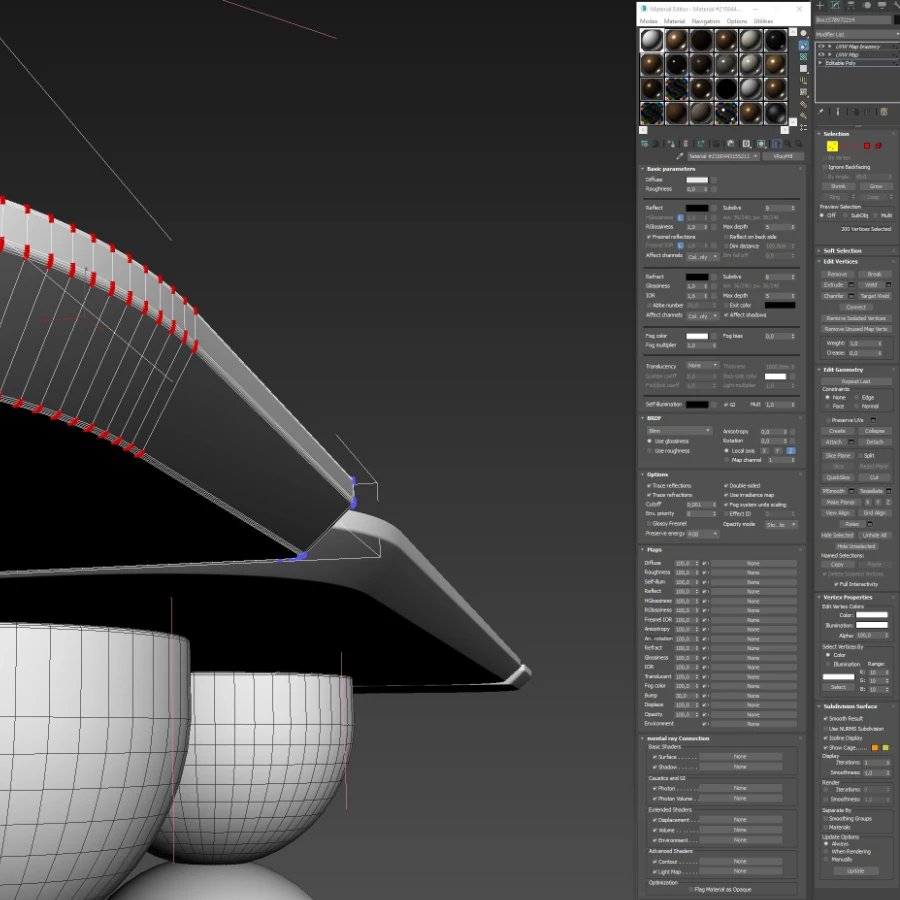This screenshot has width=900, height=900.
Task: Open the Modify panel tab icon
Action: pos(836,6)
